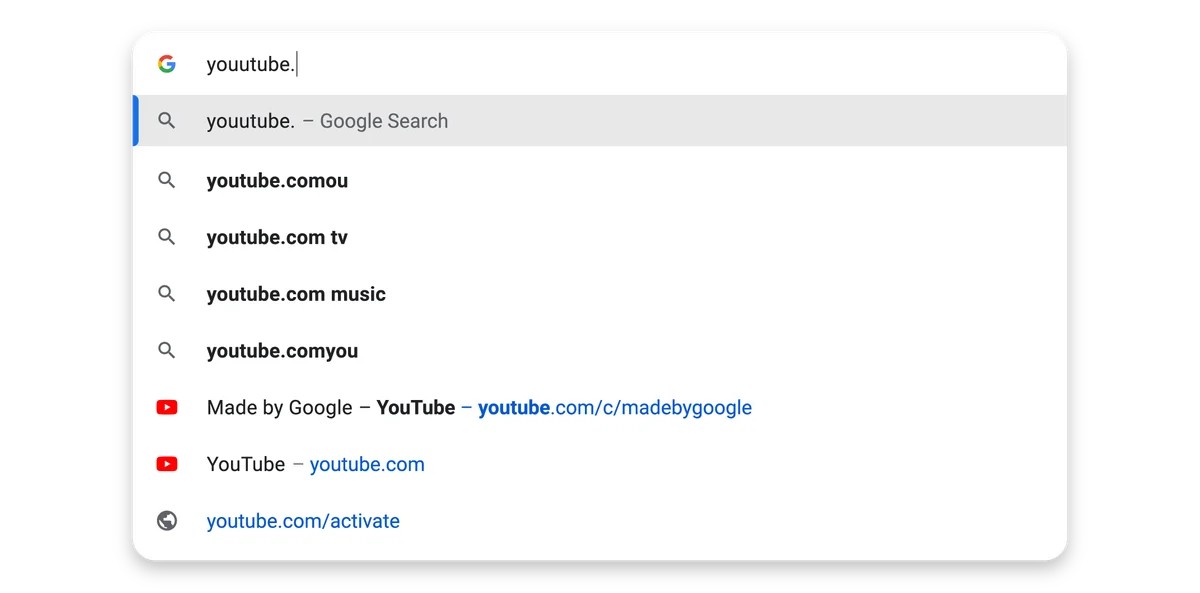Click the globe icon next to youtube.com/activate
Screen dimensions: 1200x593
(167, 521)
